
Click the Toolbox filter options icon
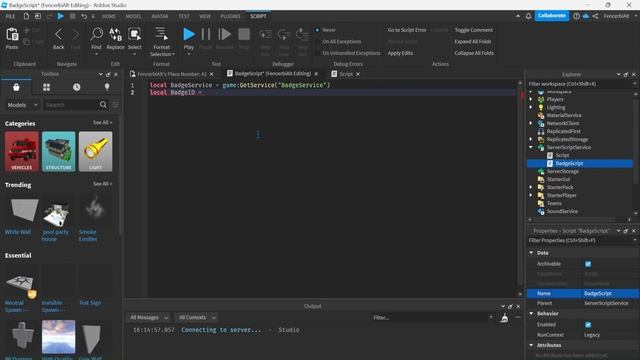pyautogui.click(x=116, y=105)
